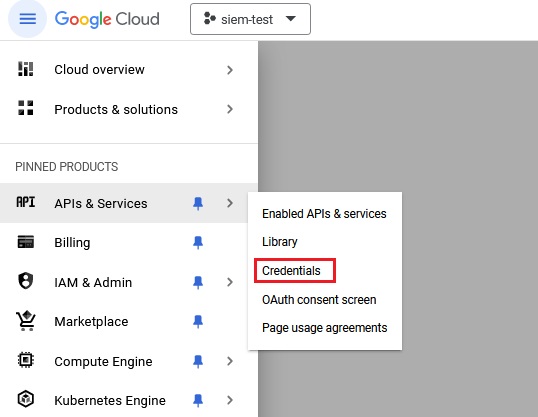Unpin Compute Engine
Viewport: 538px width, 417px height.
point(198,361)
